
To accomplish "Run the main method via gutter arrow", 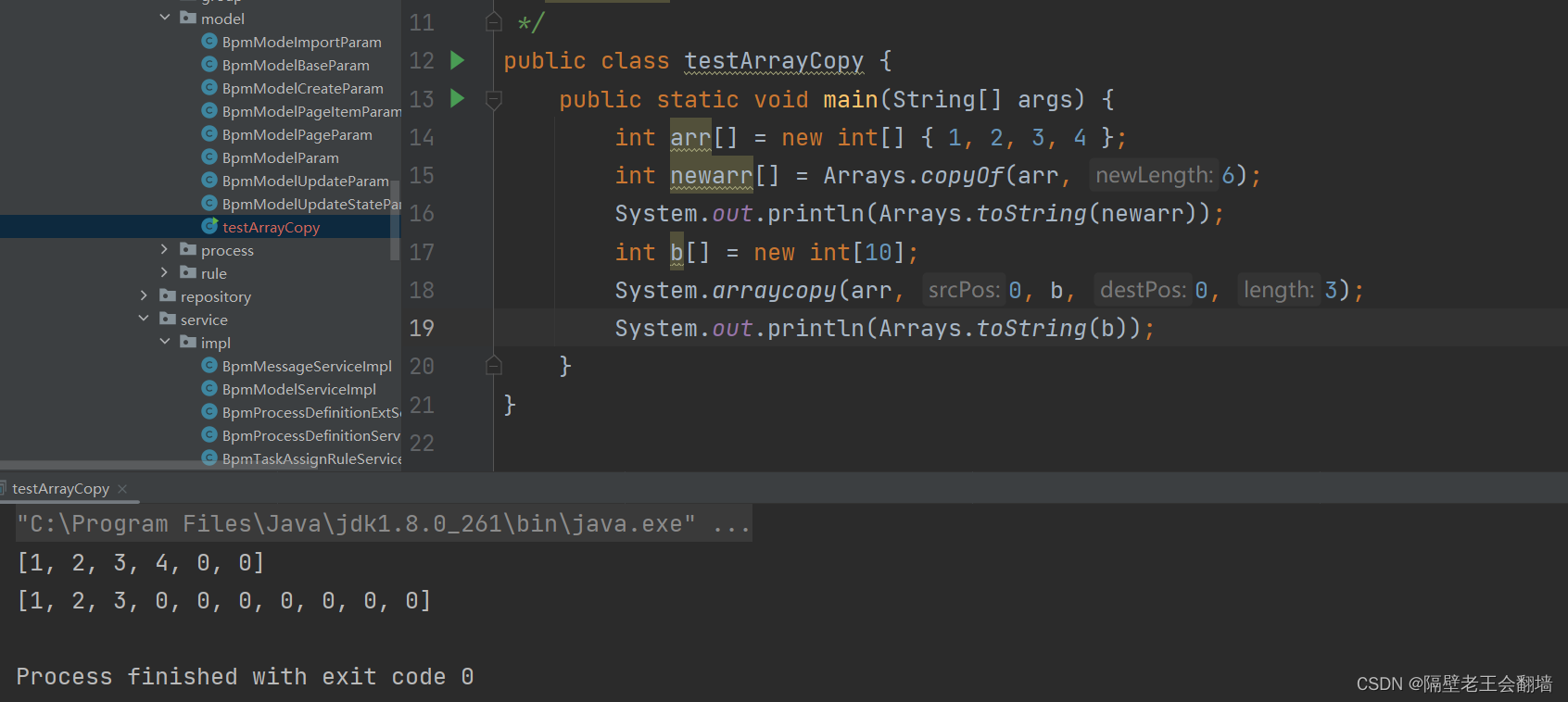I will (x=457, y=98).
